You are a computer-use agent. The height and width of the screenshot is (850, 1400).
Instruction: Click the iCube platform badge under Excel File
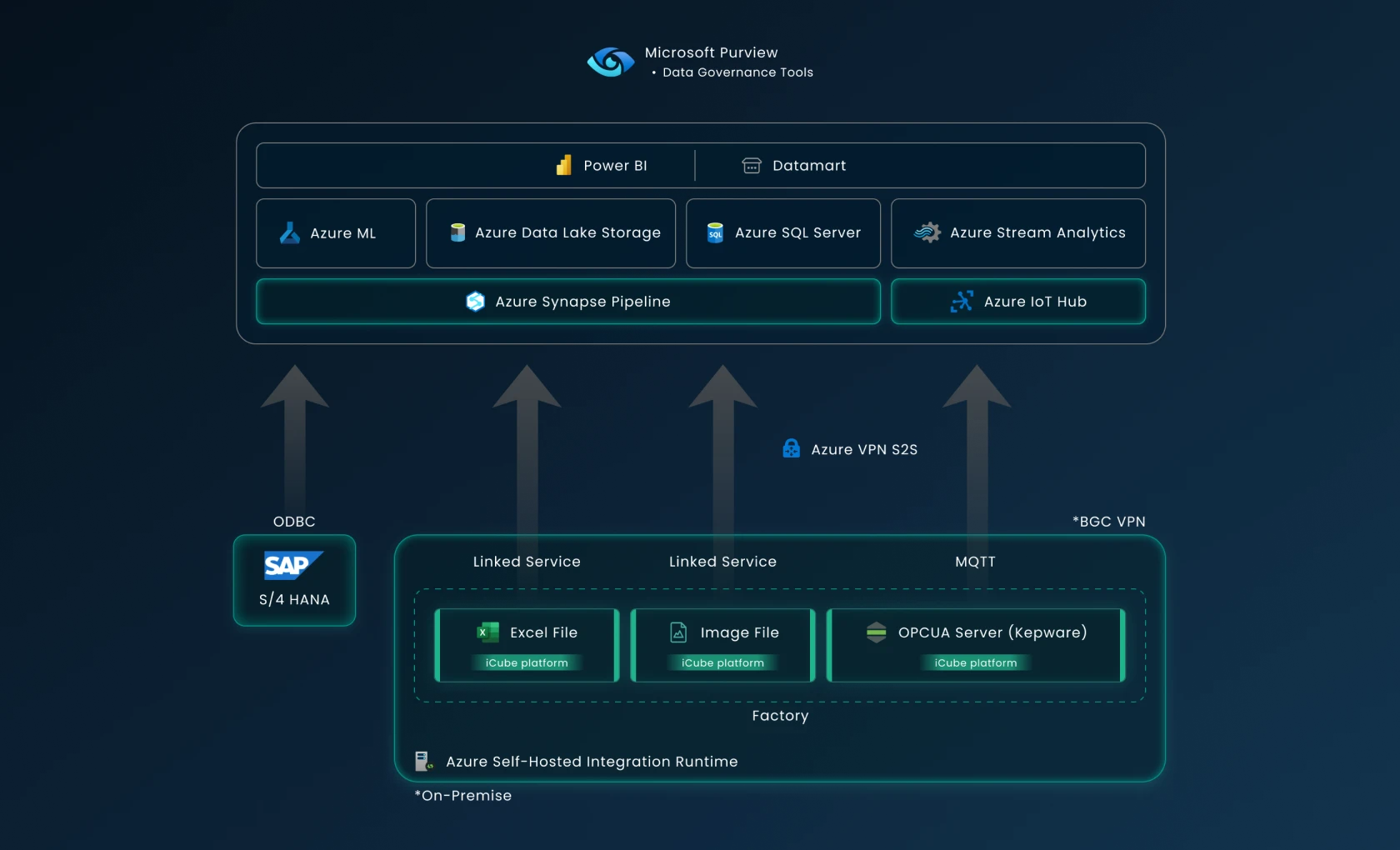tap(527, 662)
